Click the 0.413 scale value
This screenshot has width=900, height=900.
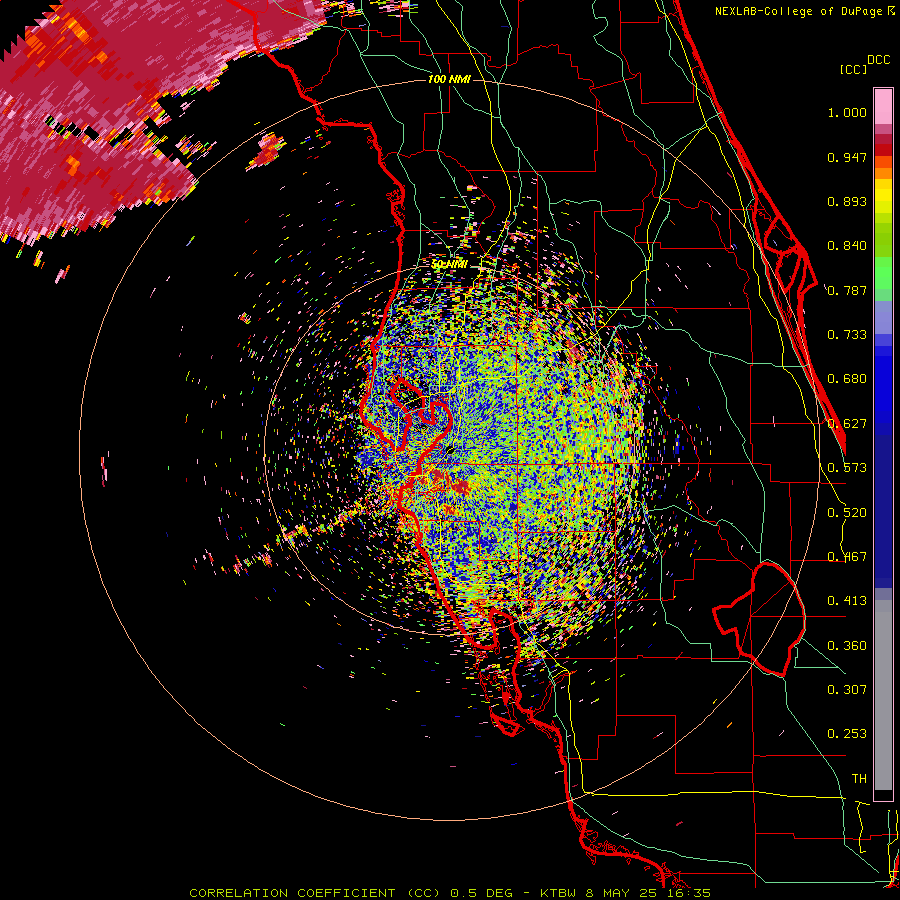[x=847, y=601]
